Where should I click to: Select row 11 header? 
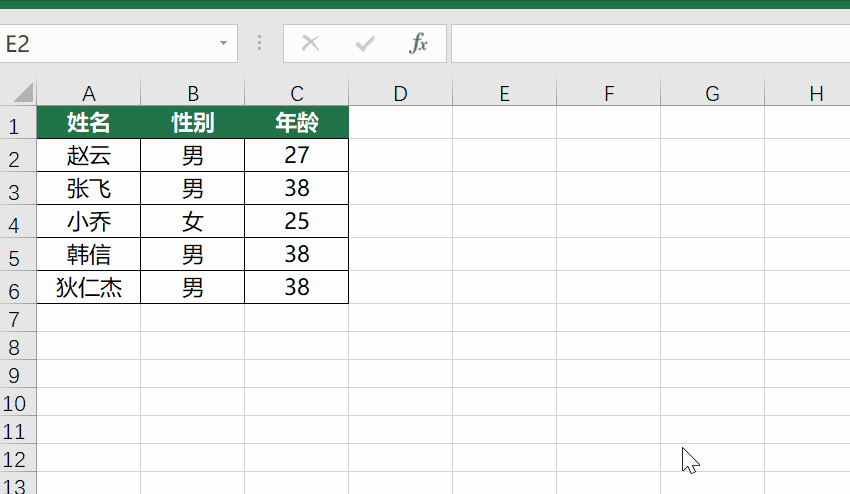pos(18,431)
